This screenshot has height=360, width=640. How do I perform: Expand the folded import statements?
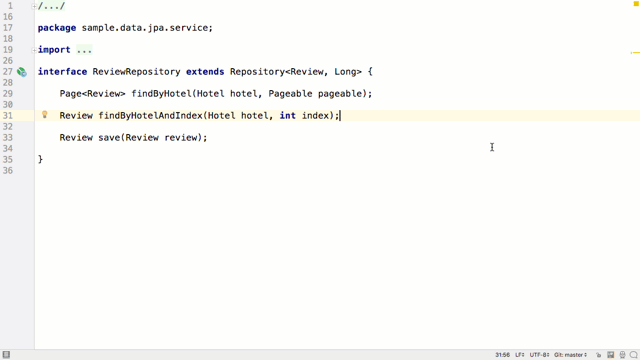pyautogui.click(x=34, y=50)
